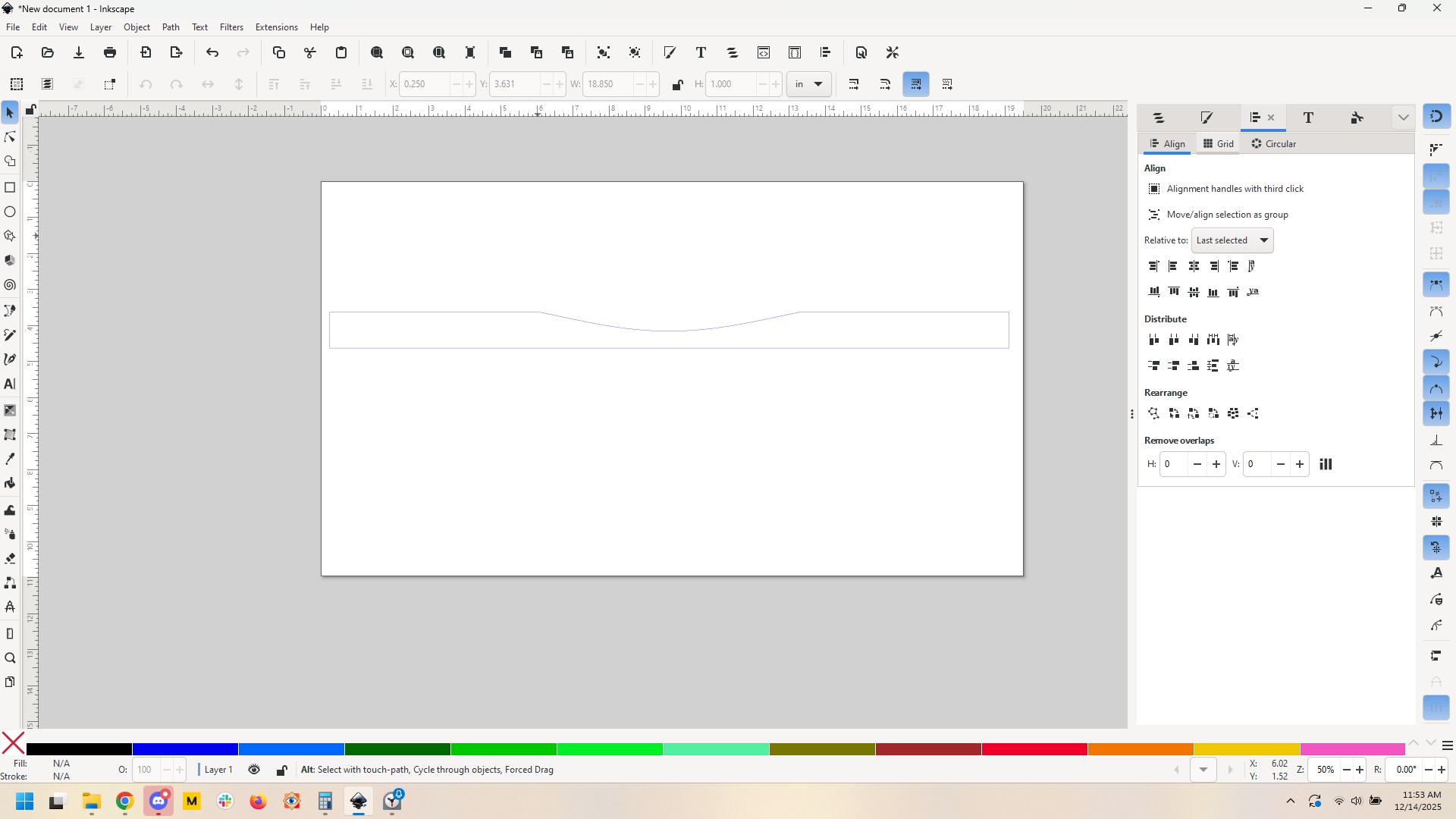Select the Spiral tool
The image size is (1456, 819).
coord(10,285)
